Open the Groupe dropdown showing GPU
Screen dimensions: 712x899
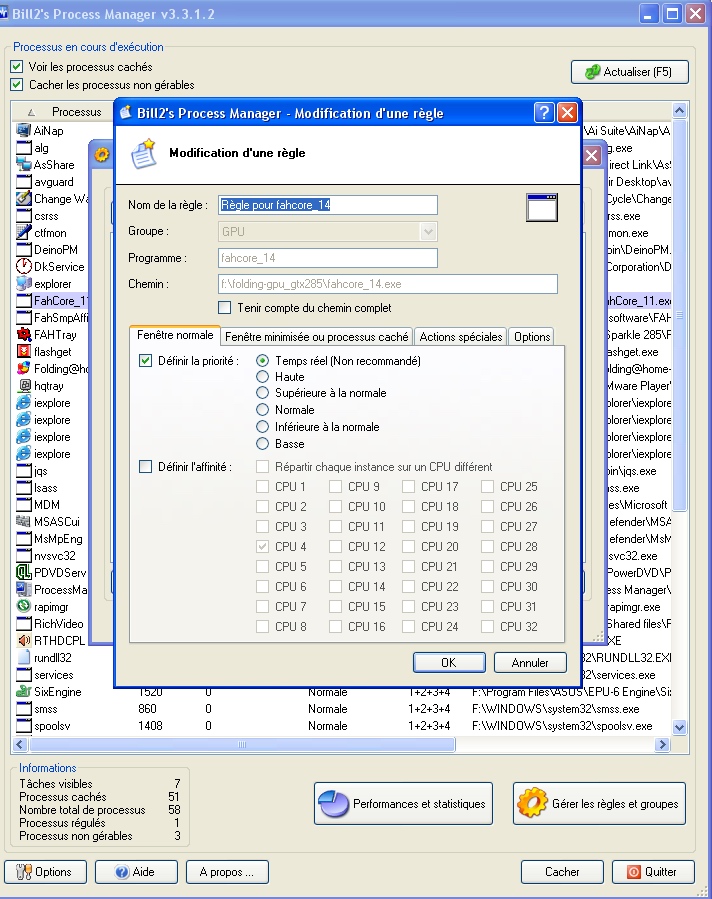point(428,231)
